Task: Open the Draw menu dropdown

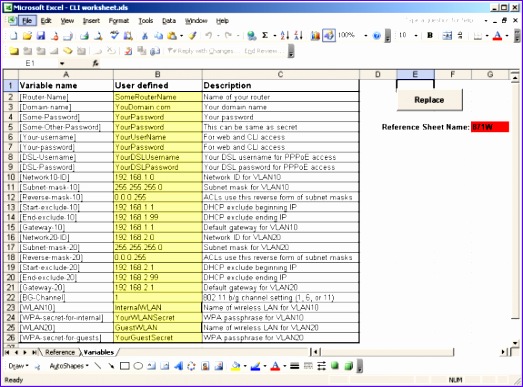Action: [x=18, y=366]
